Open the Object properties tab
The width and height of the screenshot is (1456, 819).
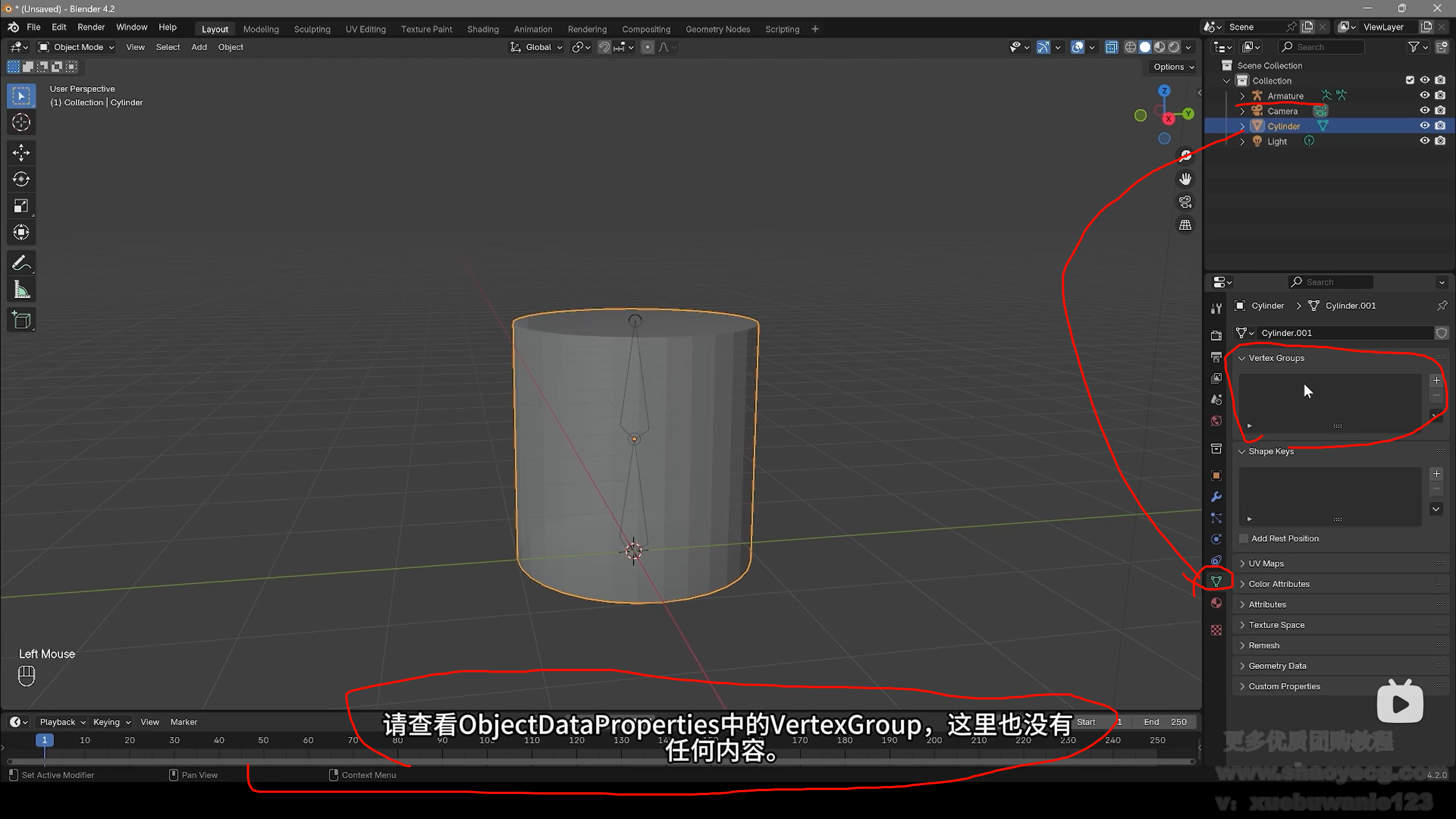[1217, 475]
